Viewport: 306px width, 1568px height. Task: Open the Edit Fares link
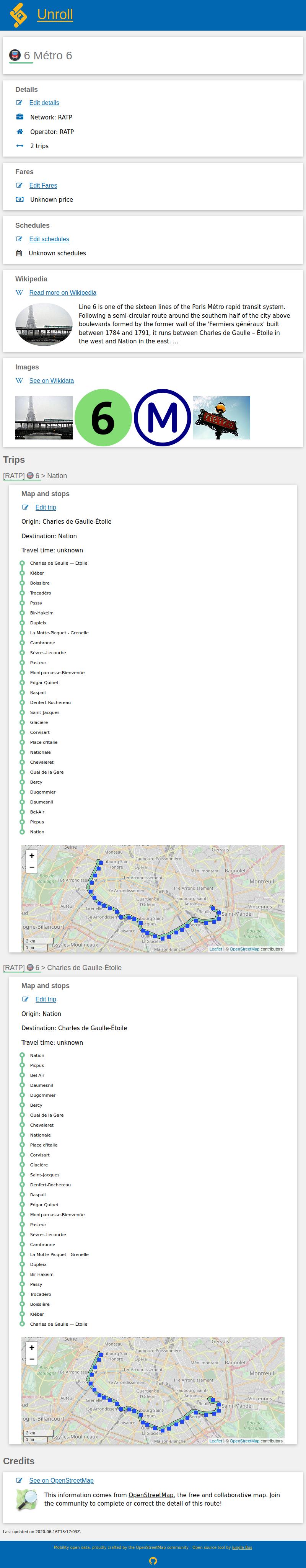coord(43,186)
